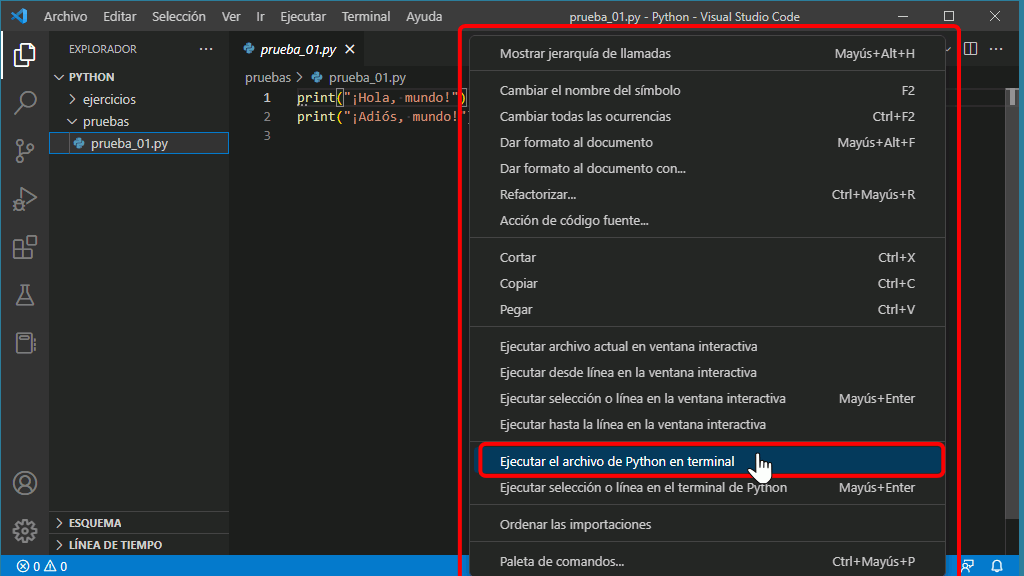The image size is (1024, 576).
Task: Open notifications bell in status bar
Action: (997, 566)
